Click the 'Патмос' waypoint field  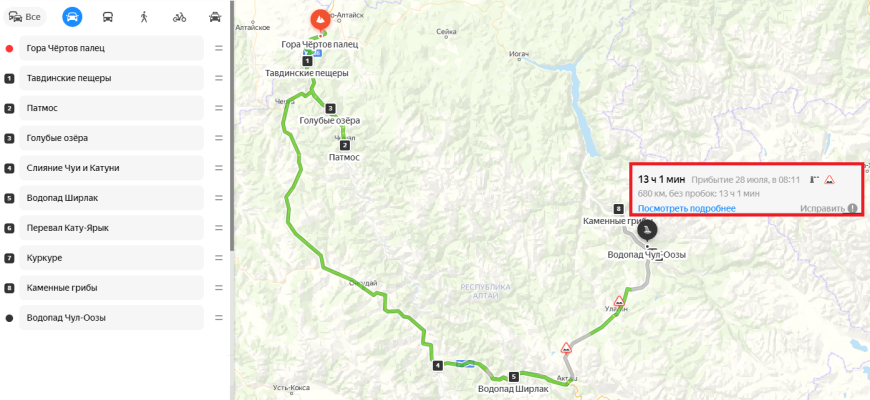coord(112,108)
